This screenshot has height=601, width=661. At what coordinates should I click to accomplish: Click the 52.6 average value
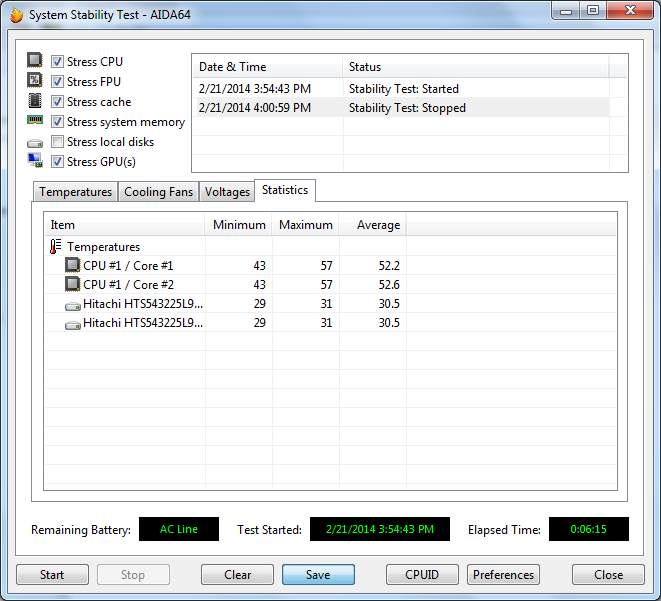coord(389,284)
